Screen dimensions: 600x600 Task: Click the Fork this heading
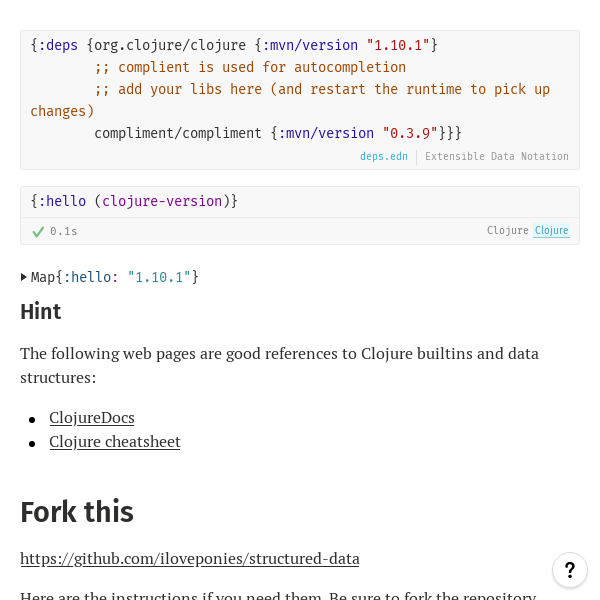click(77, 512)
